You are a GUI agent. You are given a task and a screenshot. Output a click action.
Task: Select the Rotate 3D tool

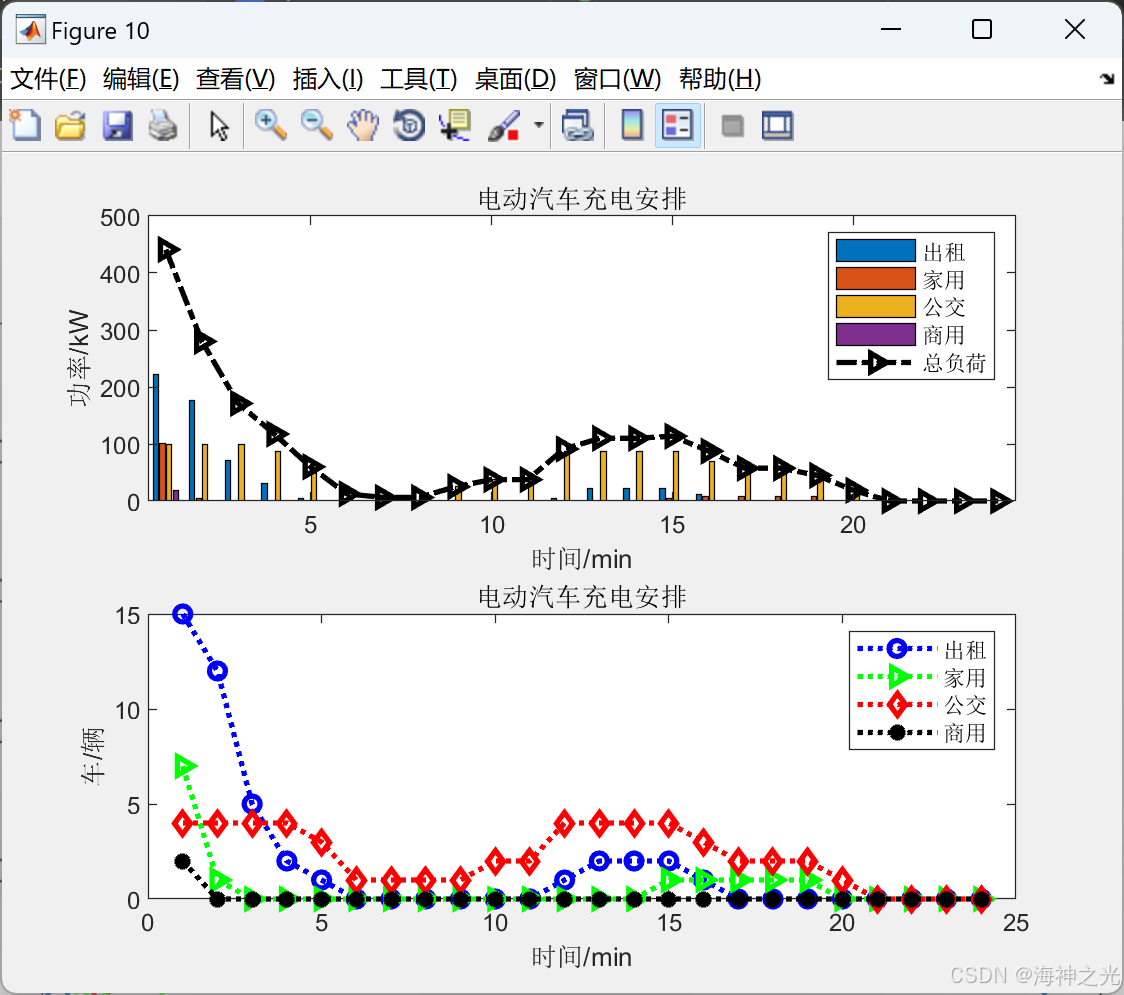pyautogui.click(x=409, y=125)
